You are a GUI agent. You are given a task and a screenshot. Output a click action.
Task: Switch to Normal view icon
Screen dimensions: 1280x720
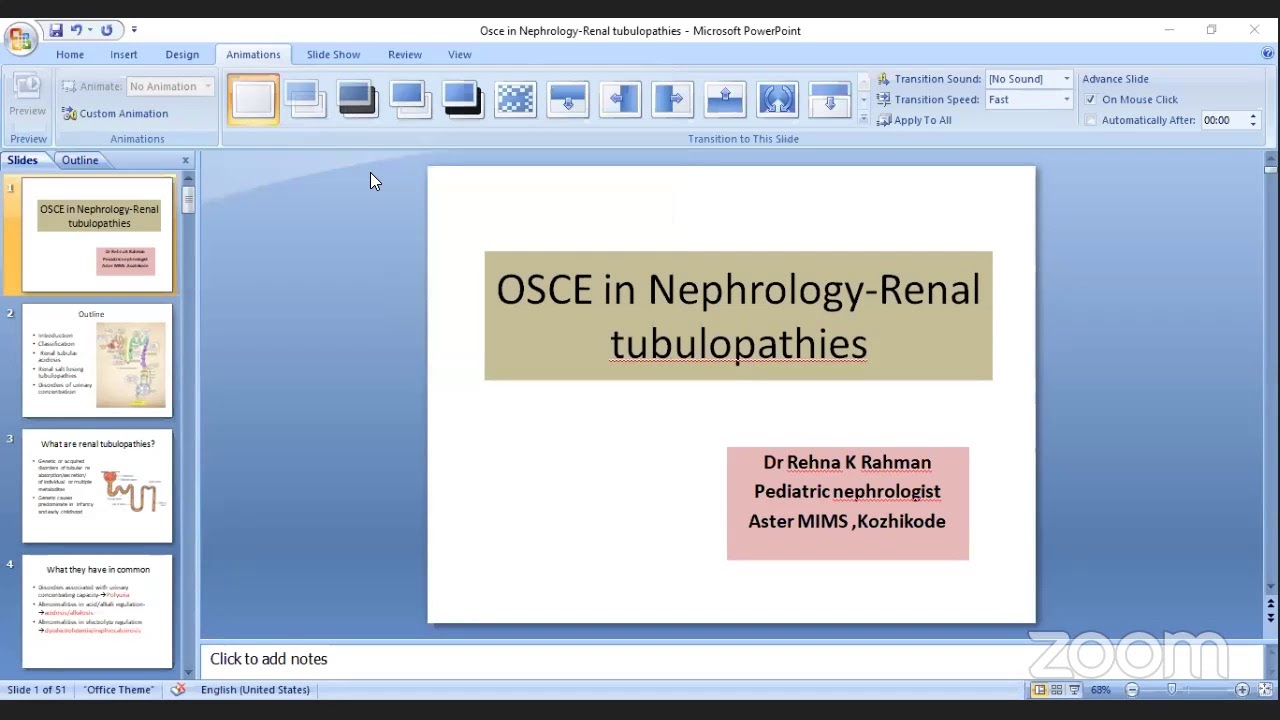coord(1039,690)
